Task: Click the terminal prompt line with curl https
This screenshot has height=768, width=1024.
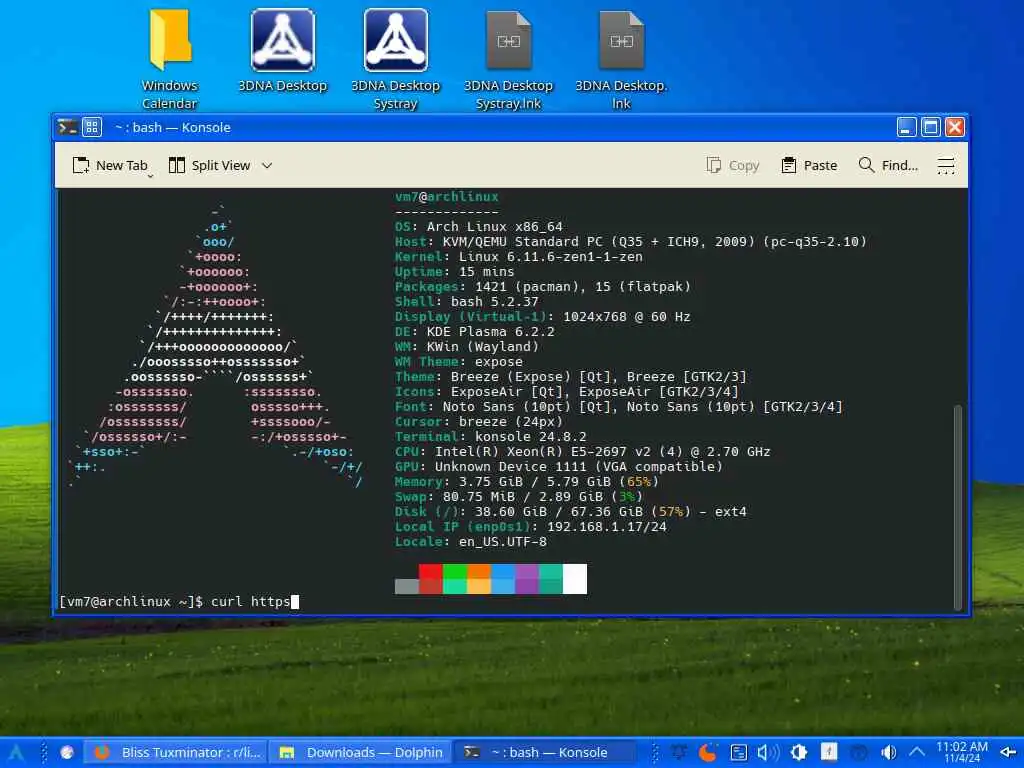Action: coord(179,601)
